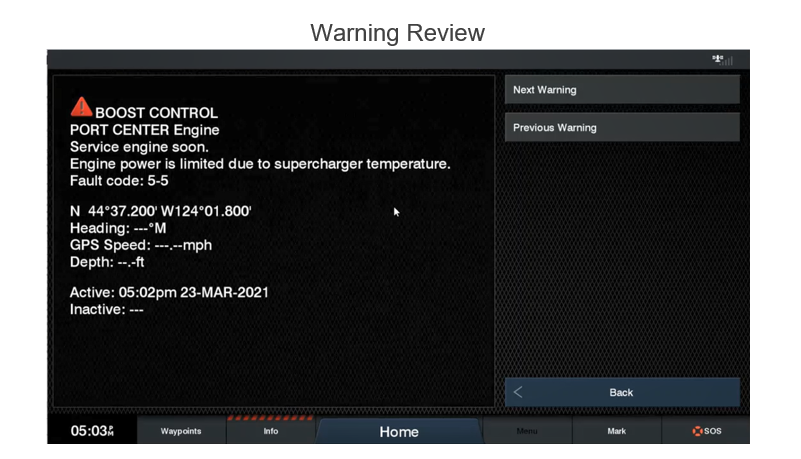Open the Menu in the bottom bar
This screenshot has width=801, height=459.
(527, 431)
